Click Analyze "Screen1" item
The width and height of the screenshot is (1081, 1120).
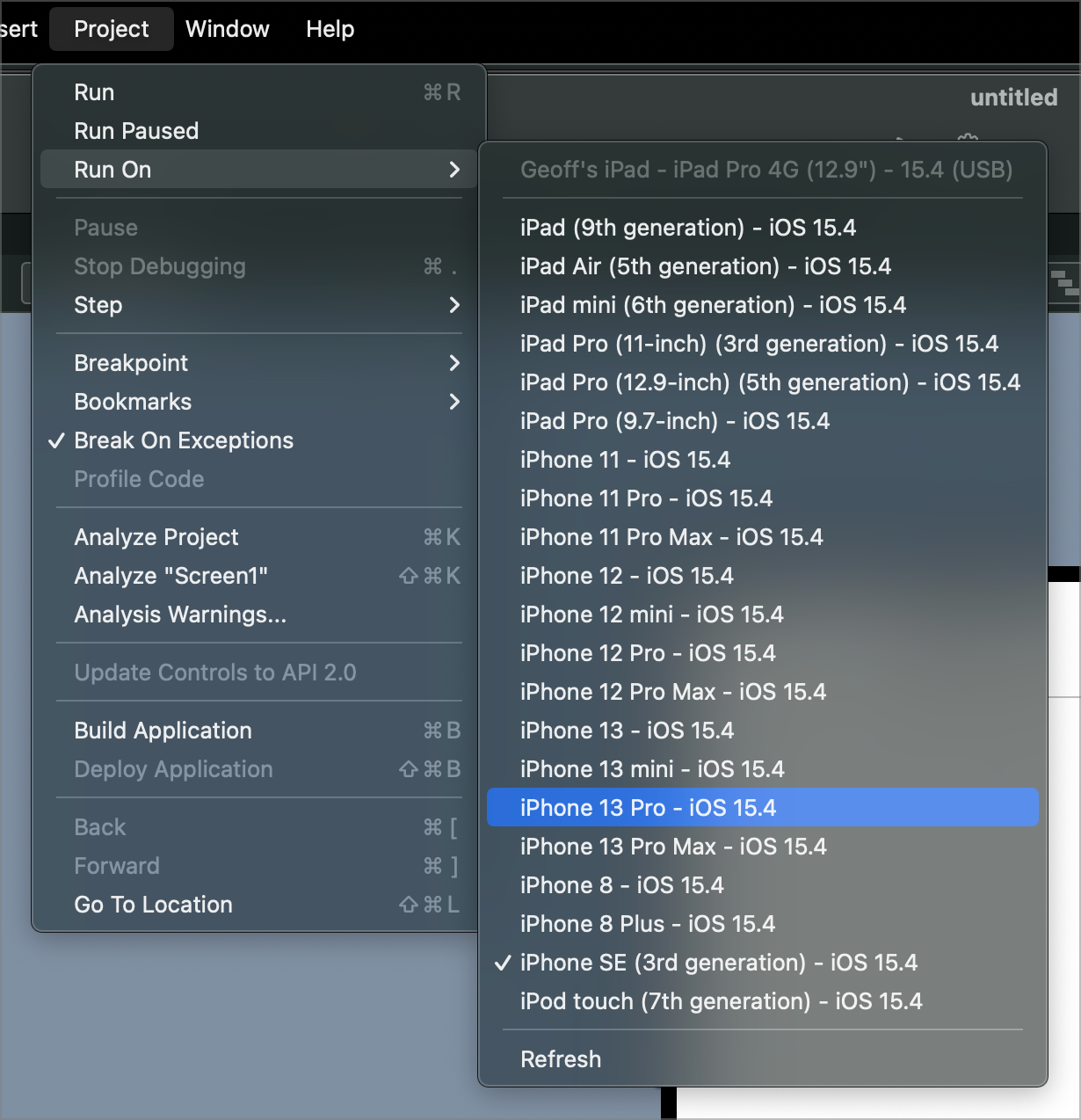(x=170, y=576)
